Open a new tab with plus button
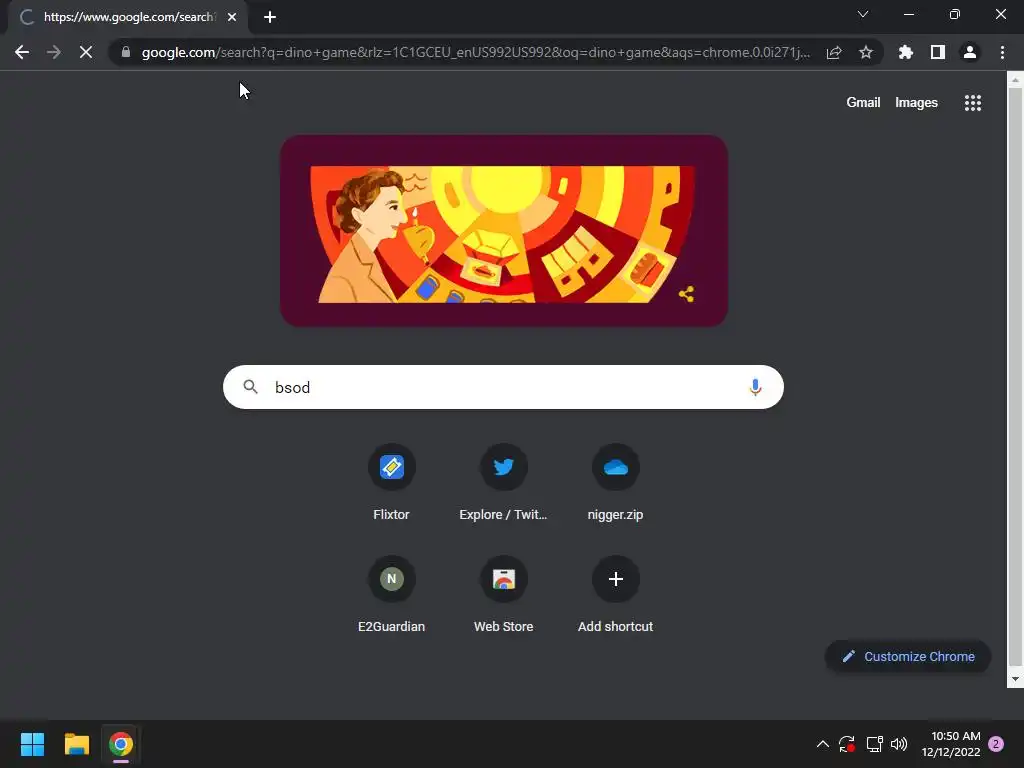Viewport: 1024px width, 768px height. coord(270,17)
